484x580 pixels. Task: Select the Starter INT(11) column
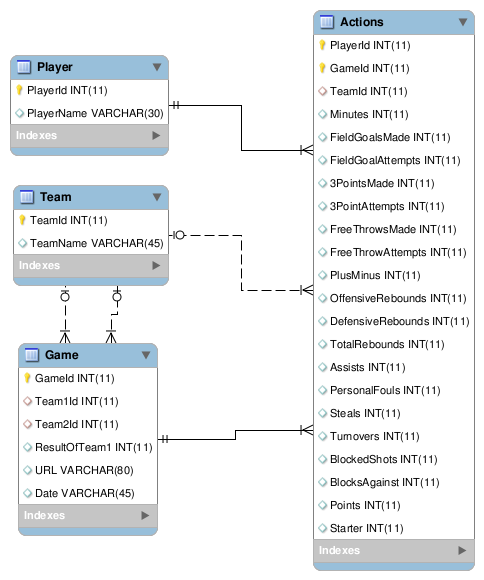[x=394, y=528]
